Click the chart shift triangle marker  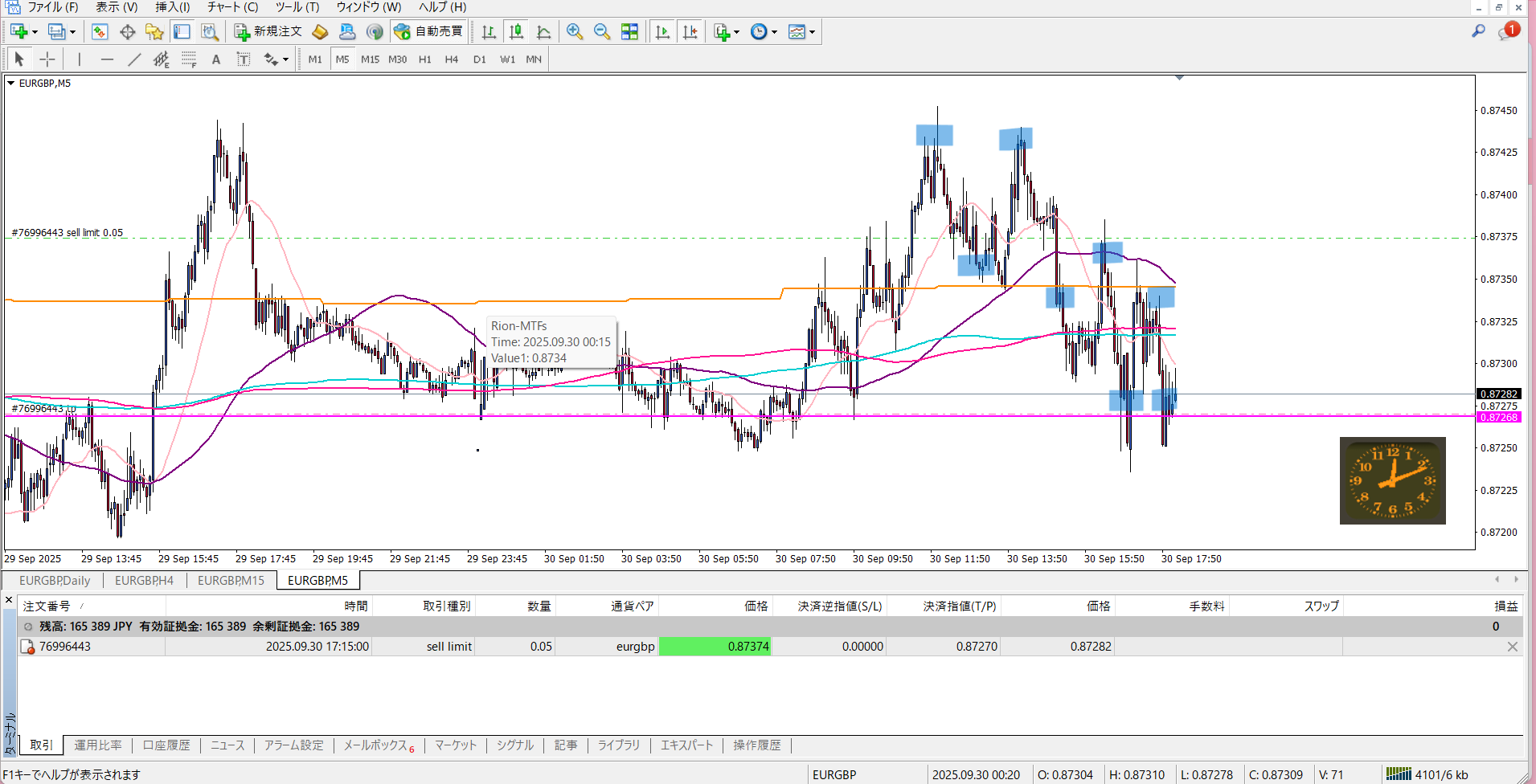[x=1179, y=78]
